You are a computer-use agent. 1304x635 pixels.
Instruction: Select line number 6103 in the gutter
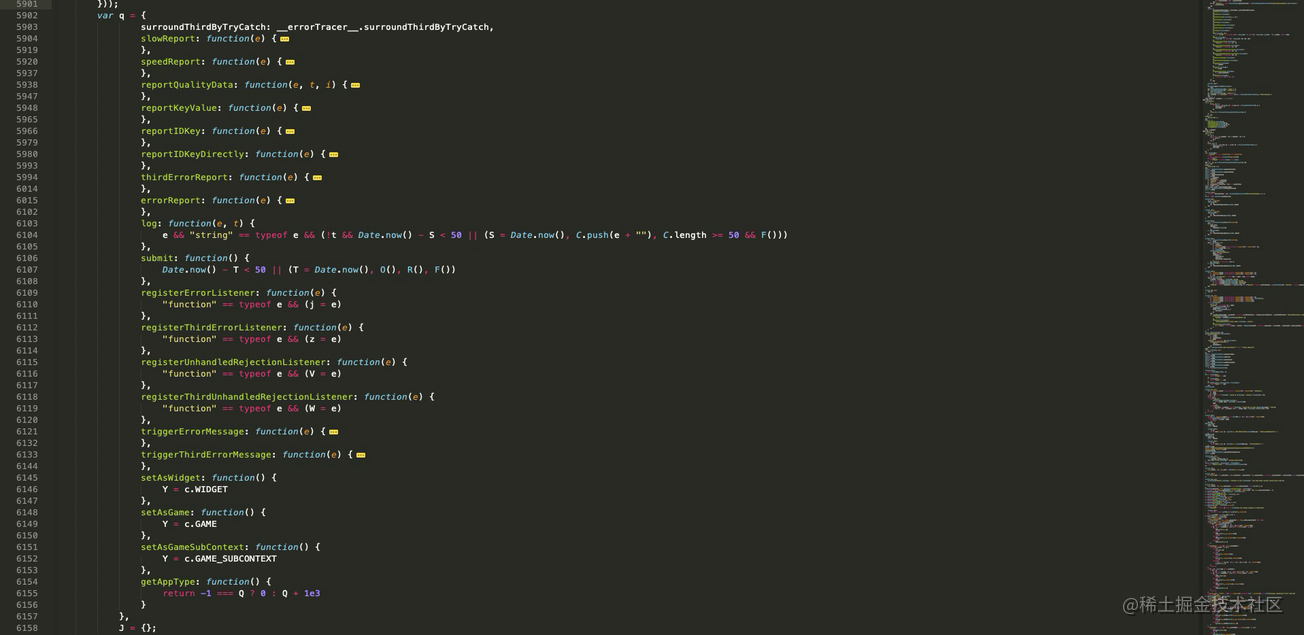pos(27,224)
